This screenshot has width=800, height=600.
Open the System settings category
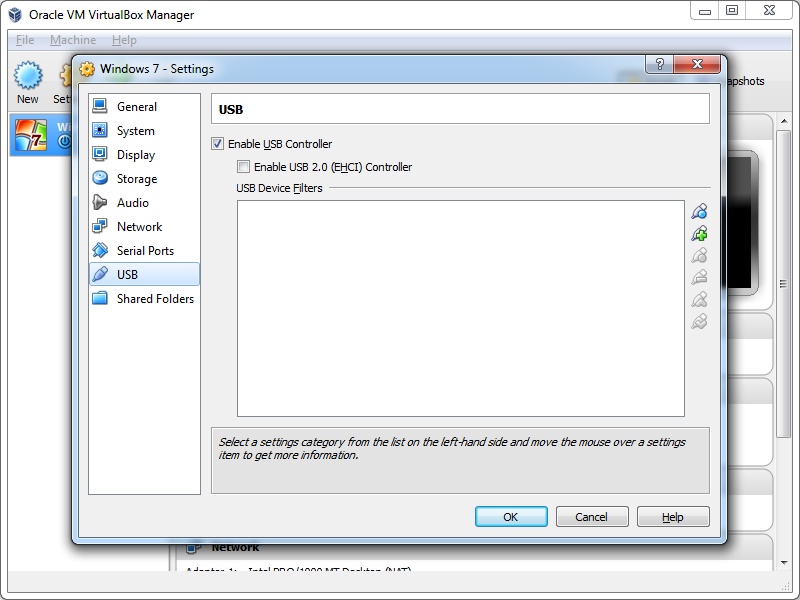pyautogui.click(x=135, y=131)
